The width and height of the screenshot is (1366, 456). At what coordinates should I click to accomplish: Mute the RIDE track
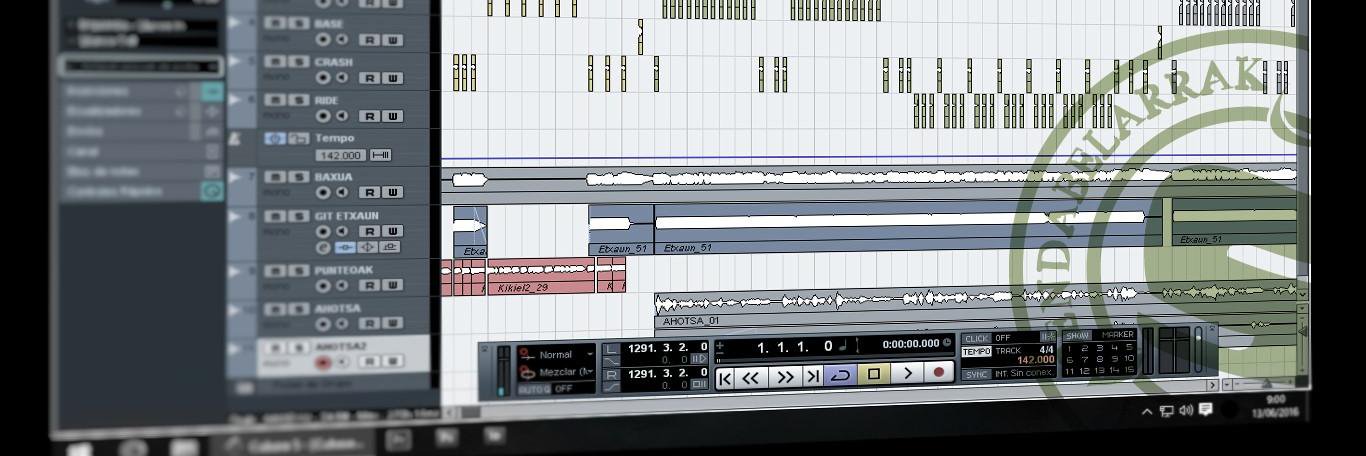276,100
